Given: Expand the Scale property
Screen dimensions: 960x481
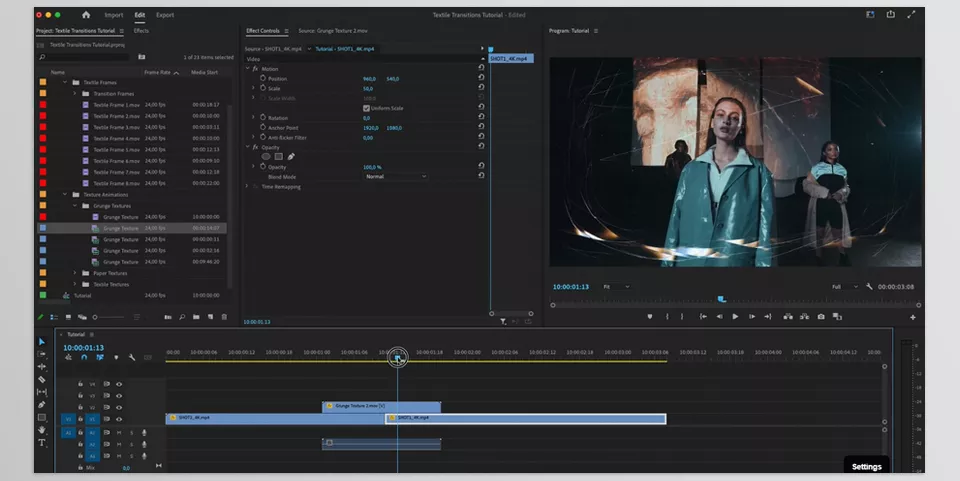Looking at the screenshot, I should click(253, 88).
